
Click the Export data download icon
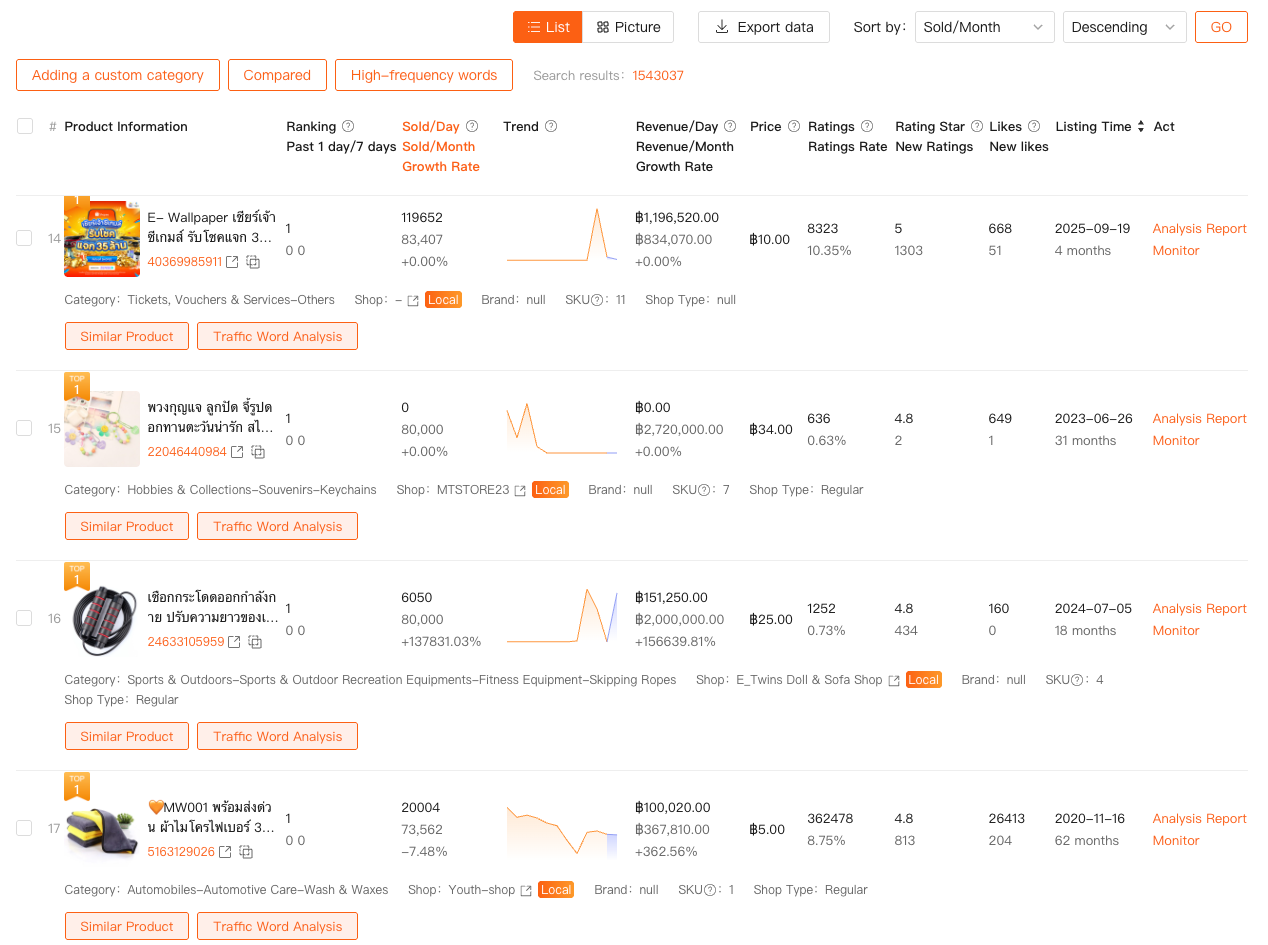pyautogui.click(x=722, y=27)
